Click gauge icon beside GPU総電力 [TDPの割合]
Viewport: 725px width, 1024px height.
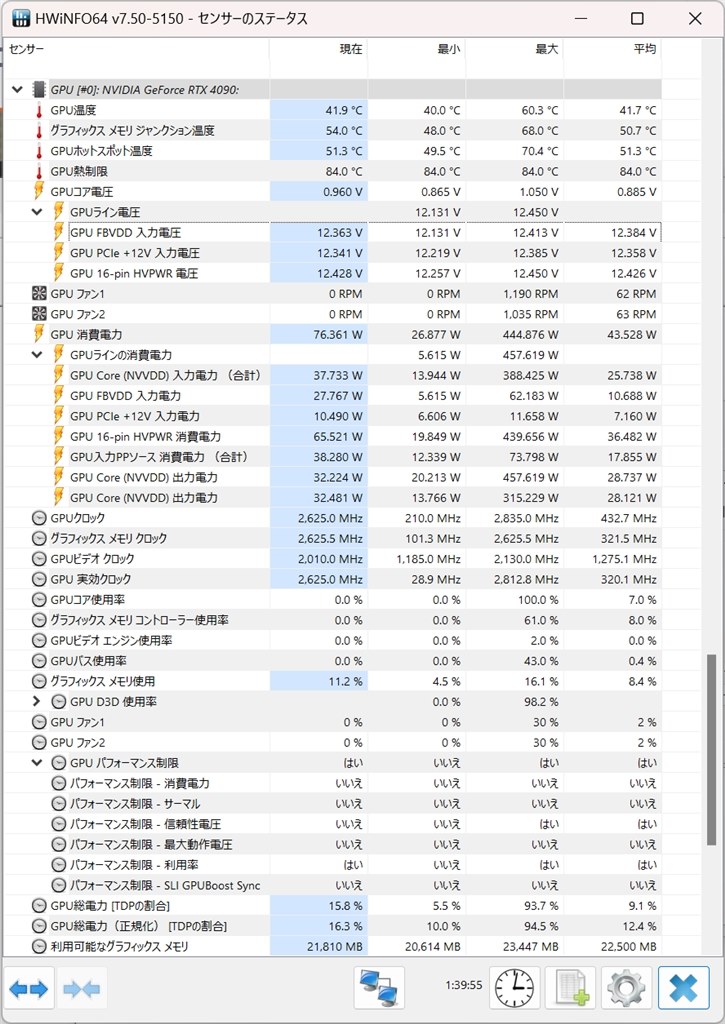click(39, 906)
